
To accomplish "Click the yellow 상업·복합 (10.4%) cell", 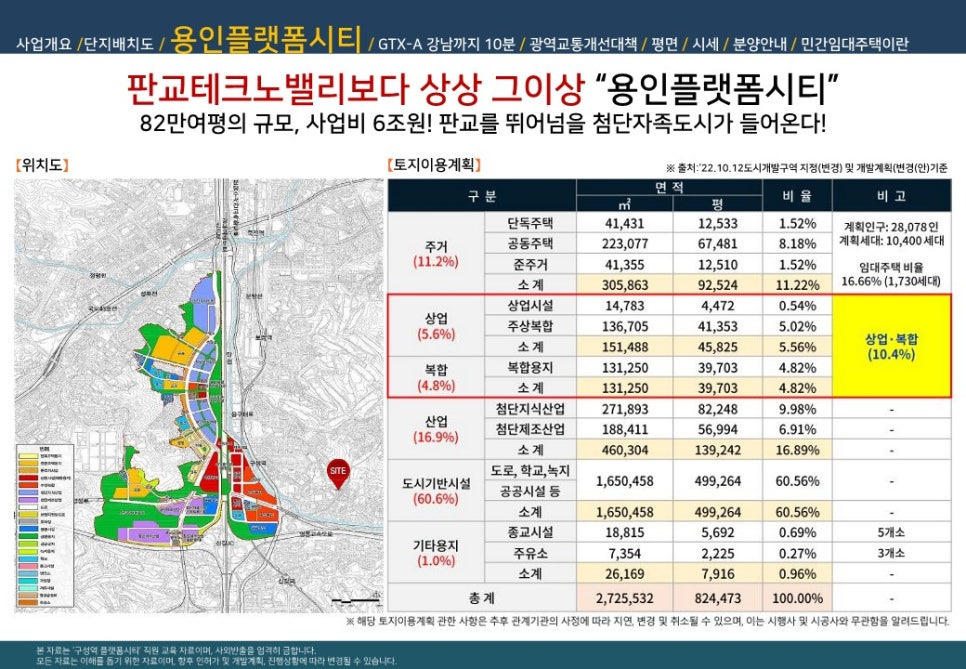I will point(891,346).
